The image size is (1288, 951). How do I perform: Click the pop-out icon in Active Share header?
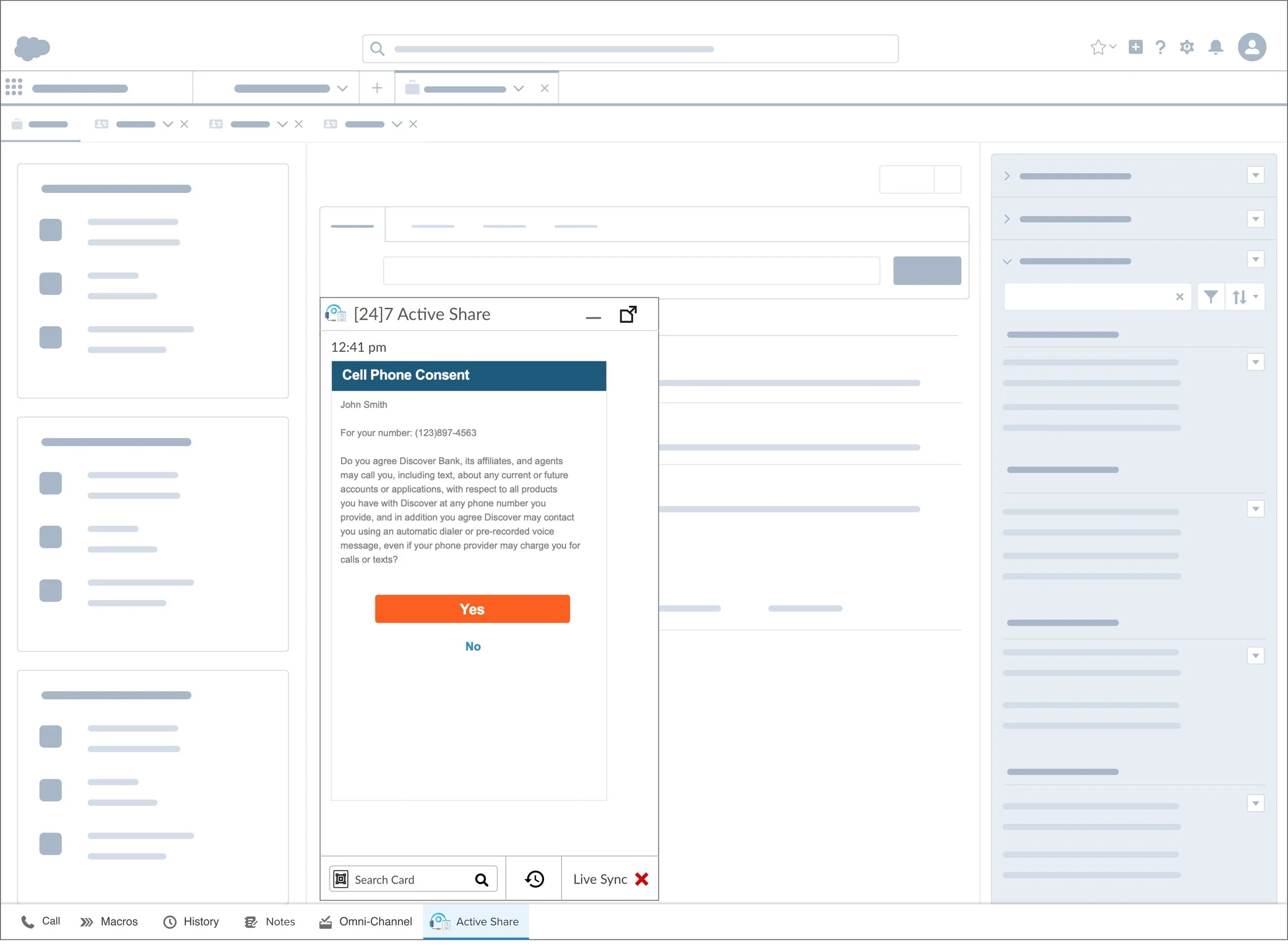628,314
